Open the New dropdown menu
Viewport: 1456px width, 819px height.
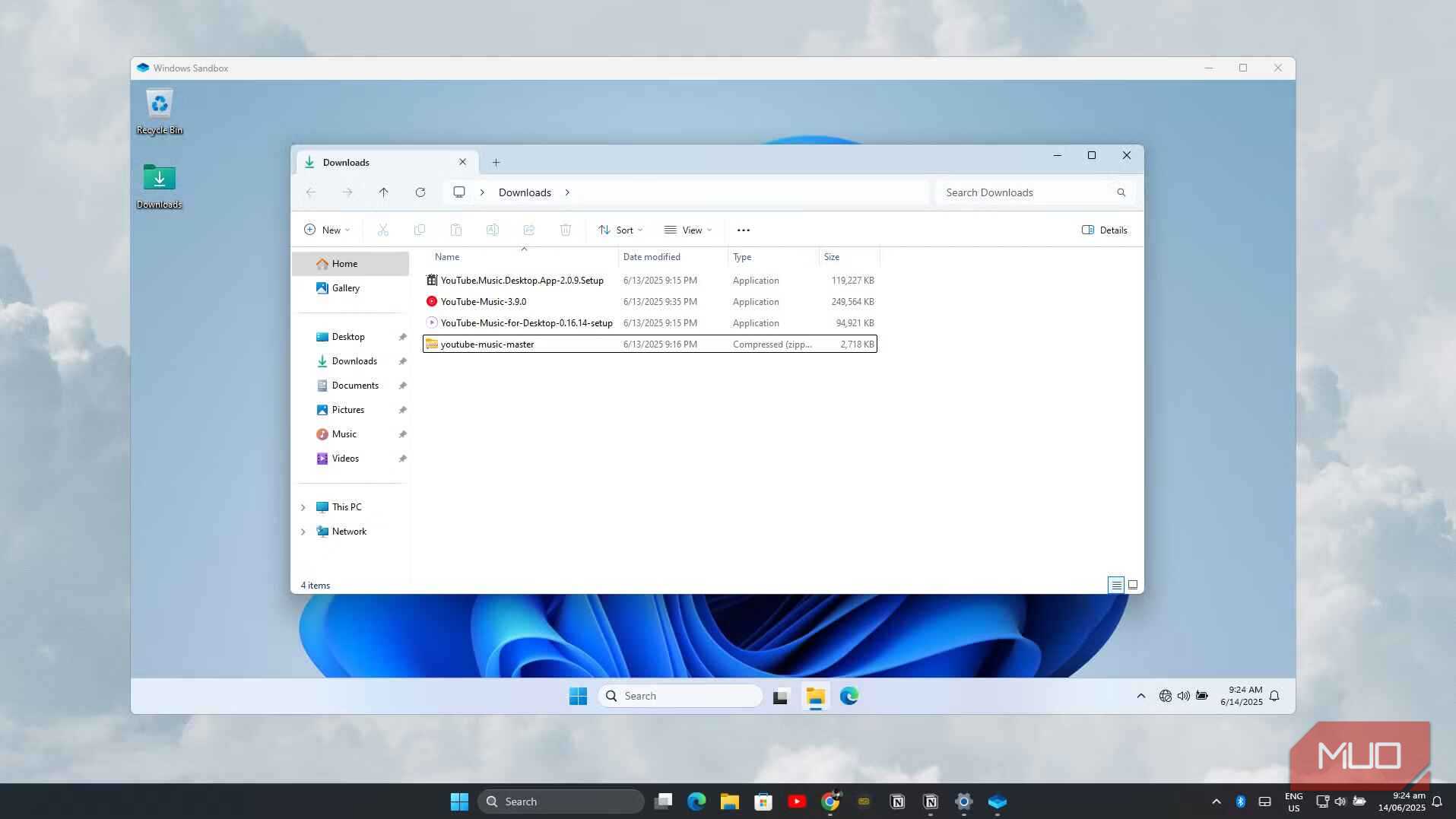pyautogui.click(x=327, y=230)
